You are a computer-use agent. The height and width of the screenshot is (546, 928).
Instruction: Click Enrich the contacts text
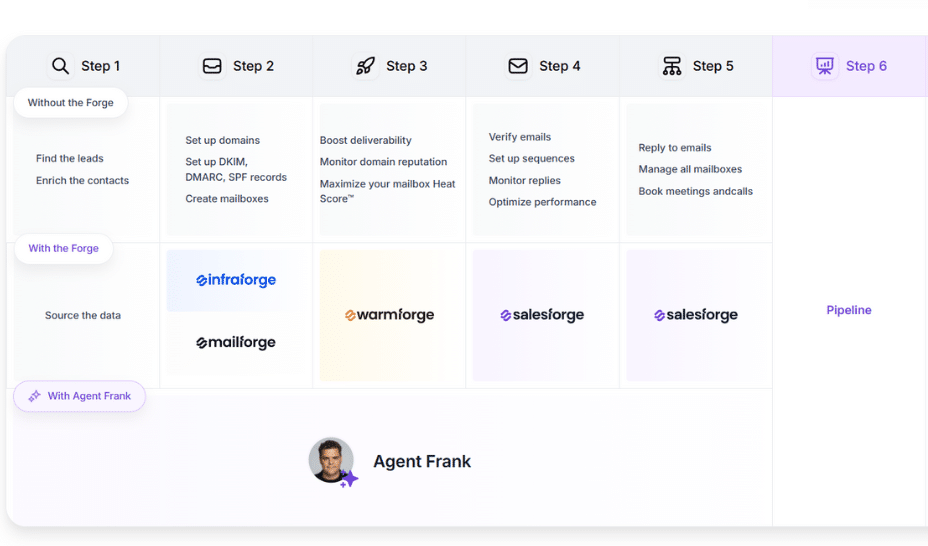click(x=82, y=180)
